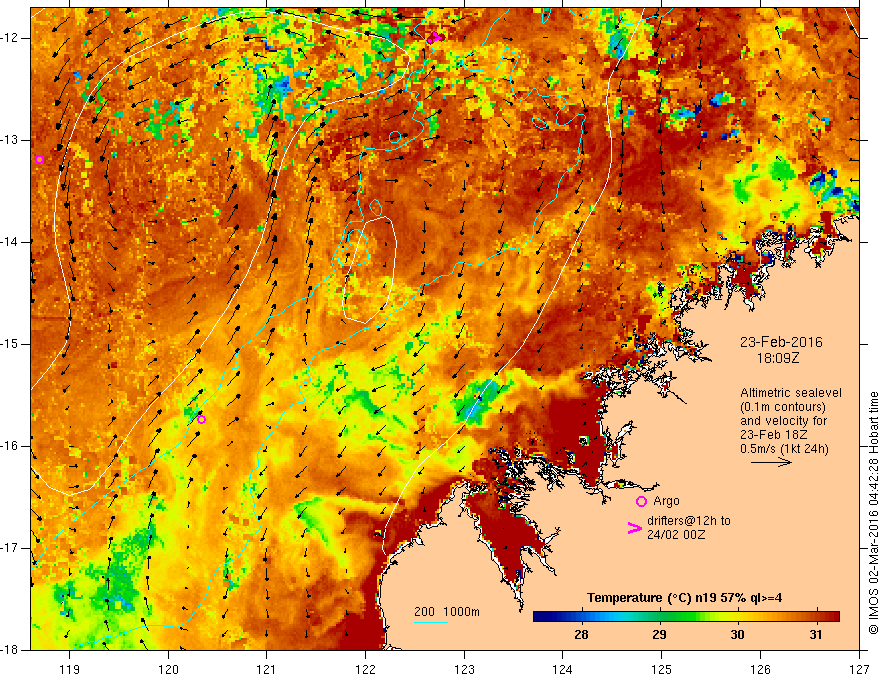
Task: Click the latitude label '-18'
Action: [x=11, y=650]
